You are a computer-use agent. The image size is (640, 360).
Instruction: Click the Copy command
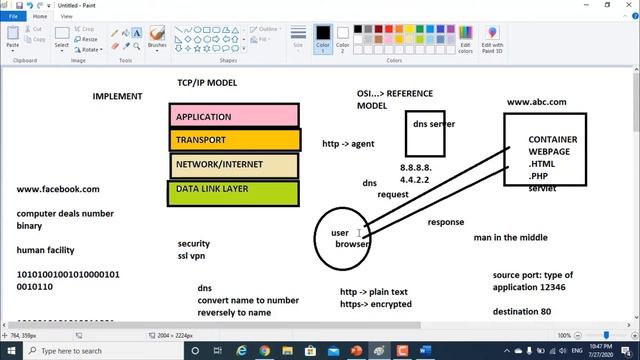point(35,40)
